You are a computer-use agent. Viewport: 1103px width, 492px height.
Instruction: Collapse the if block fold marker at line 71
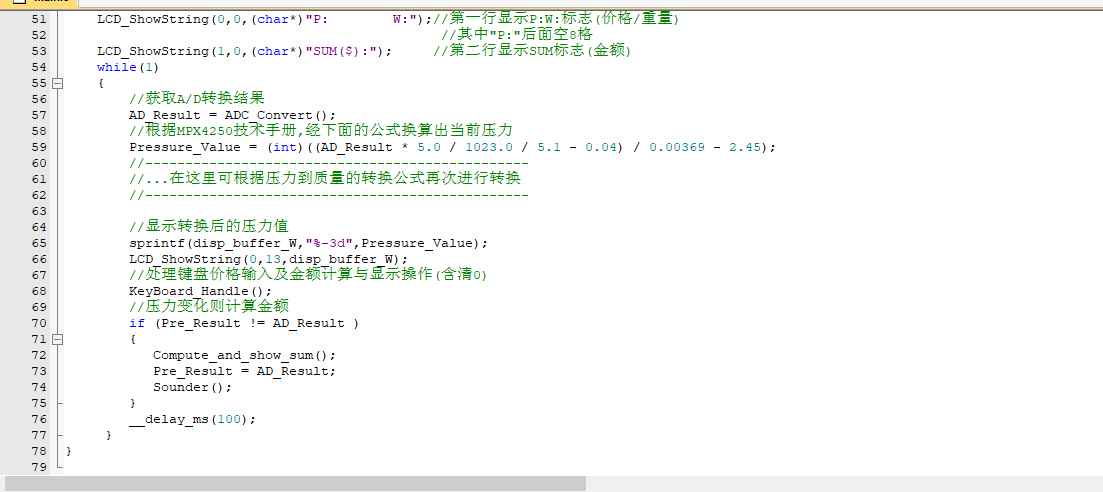tap(57, 339)
